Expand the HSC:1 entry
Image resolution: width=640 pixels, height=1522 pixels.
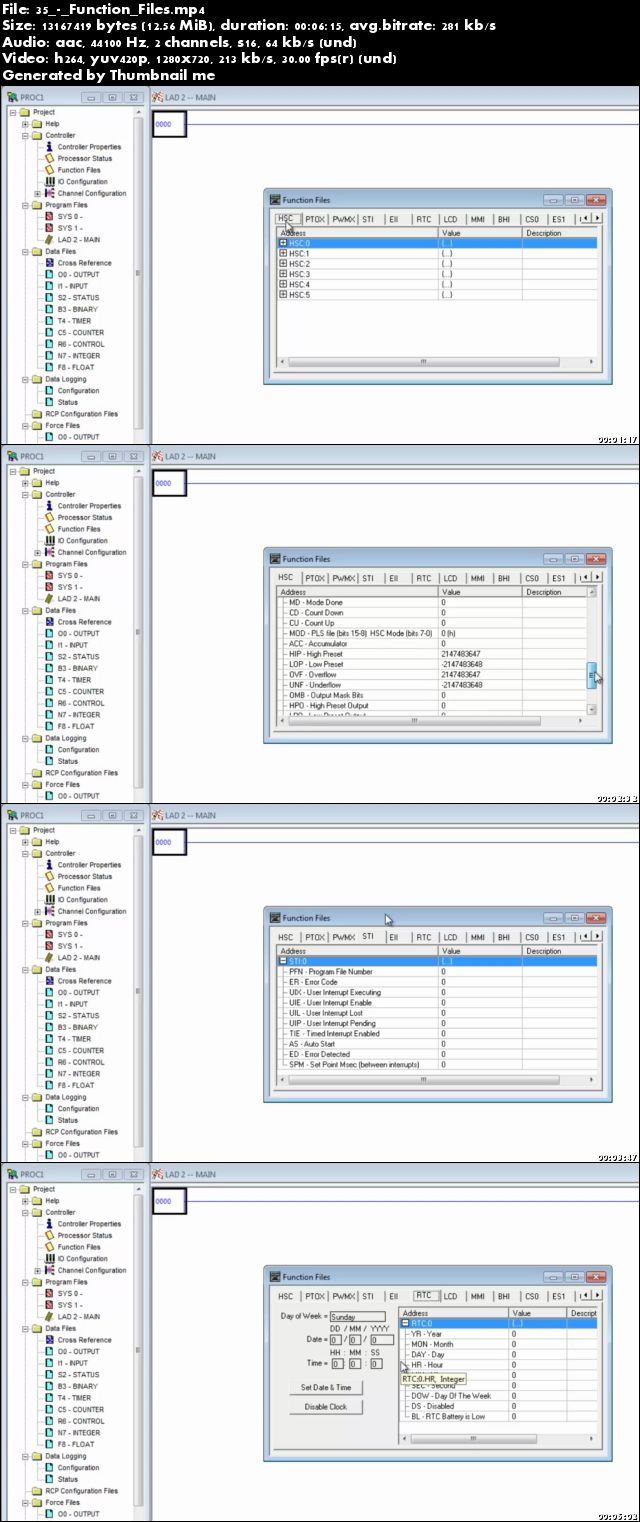click(283, 253)
